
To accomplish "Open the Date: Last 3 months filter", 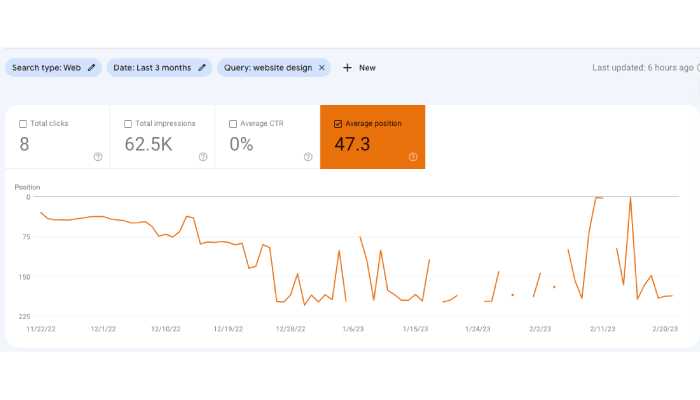I will [152, 68].
